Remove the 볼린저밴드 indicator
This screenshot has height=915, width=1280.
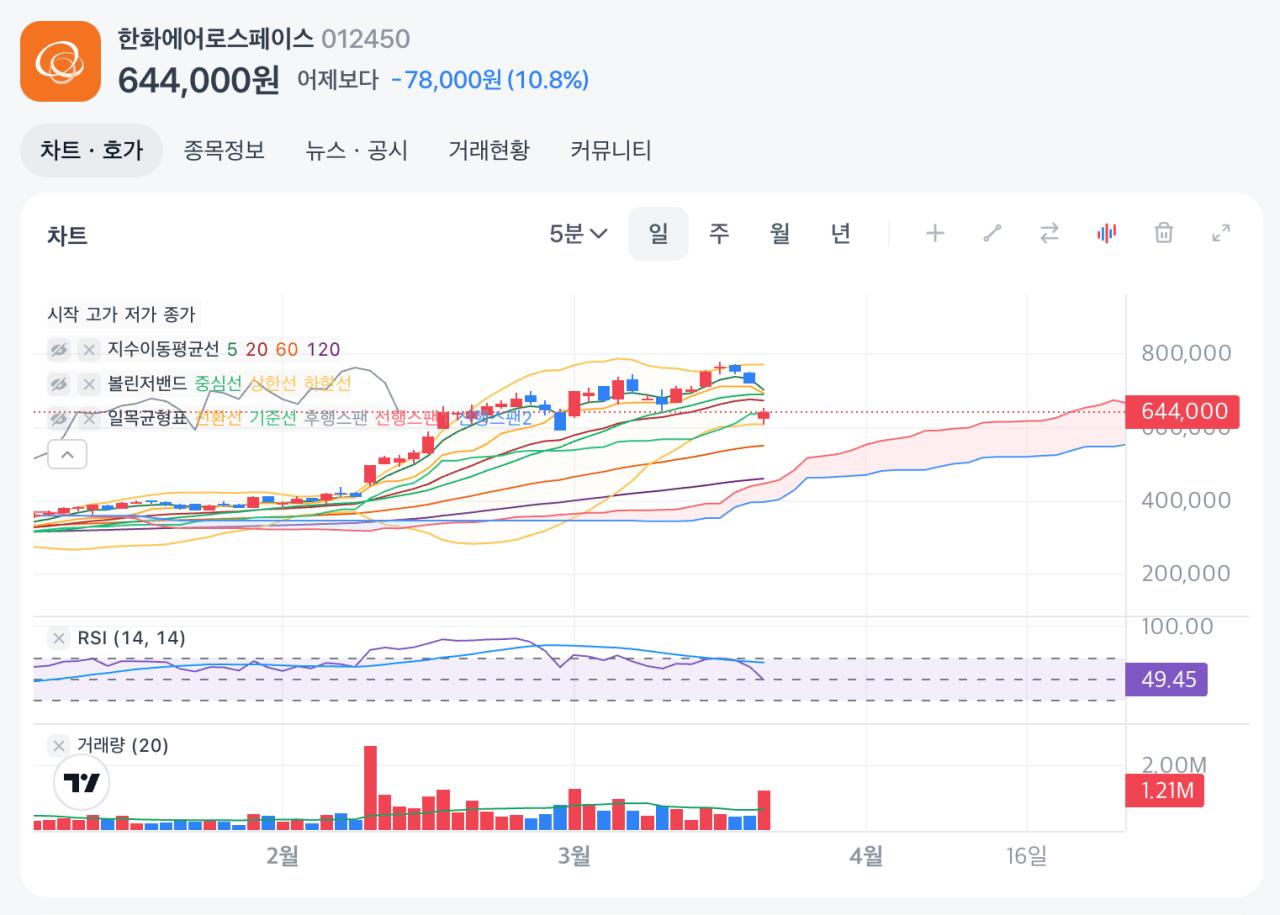[x=89, y=384]
